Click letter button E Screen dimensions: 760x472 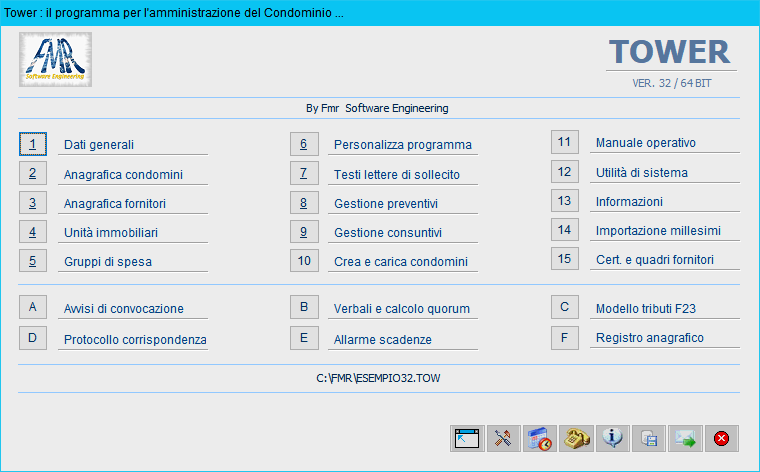pyautogui.click(x=304, y=338)
